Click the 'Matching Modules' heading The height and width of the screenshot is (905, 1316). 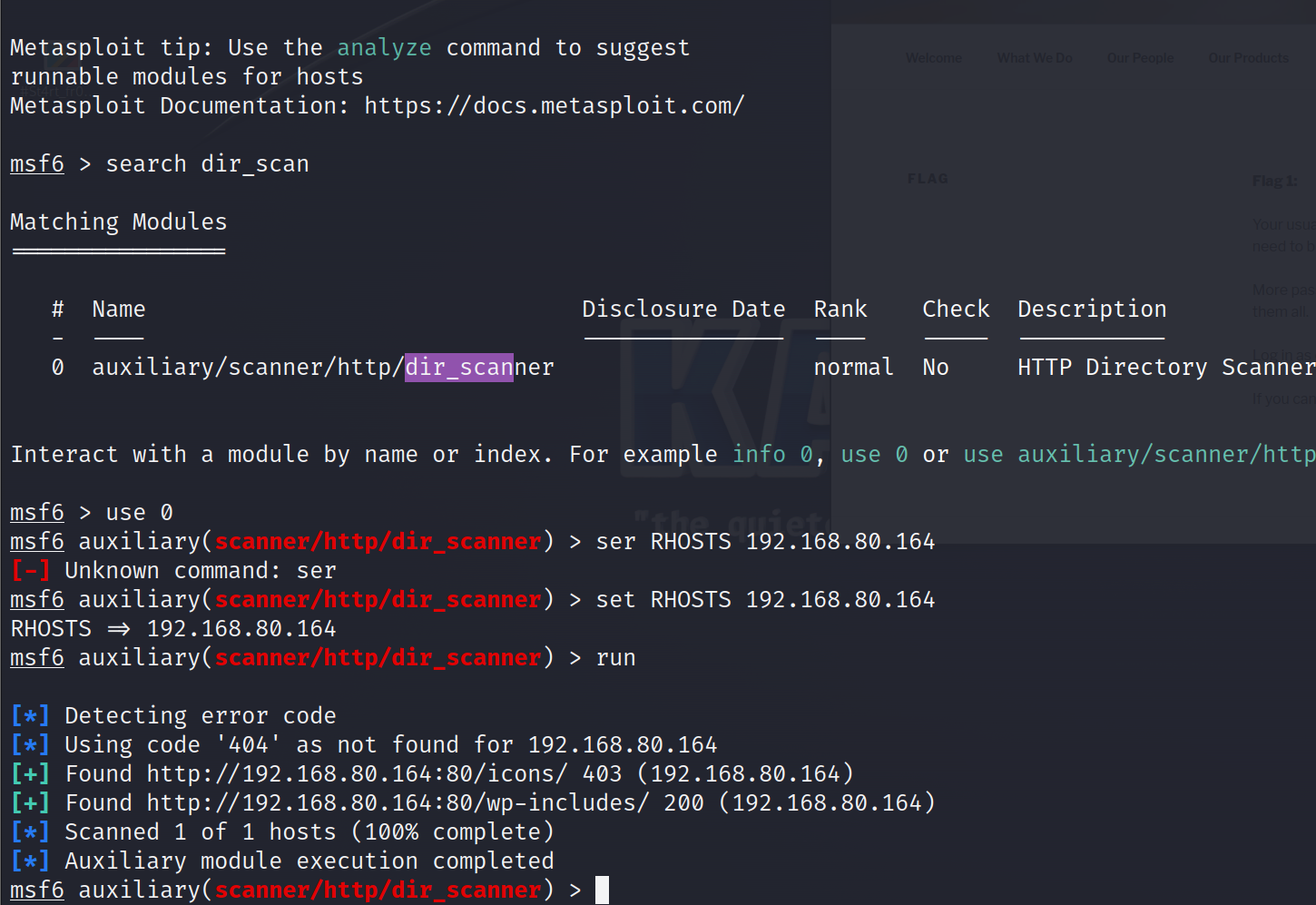point(118,222)
